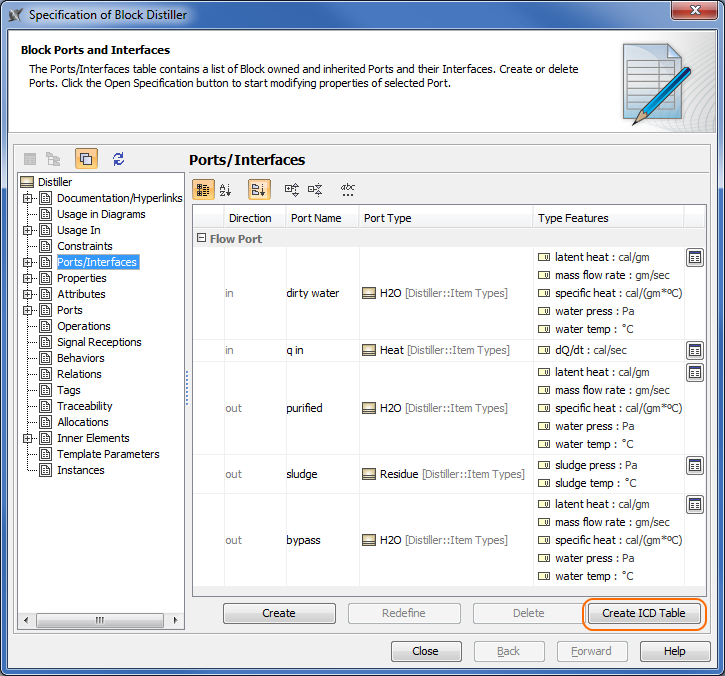
Task: Select Signal Receptions in the tree
Action: [99, 342]
